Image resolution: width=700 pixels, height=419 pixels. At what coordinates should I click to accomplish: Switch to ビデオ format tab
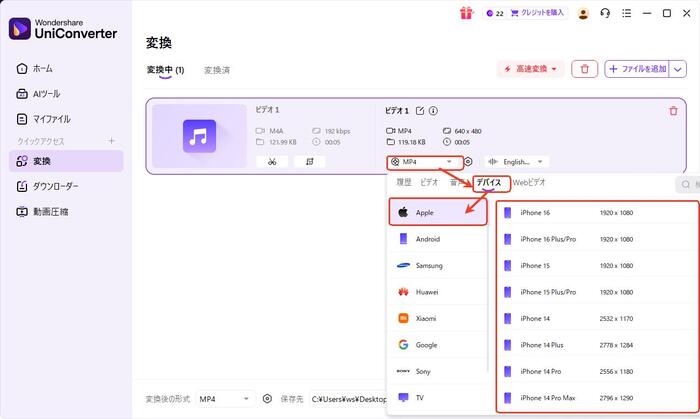point(429,182)
